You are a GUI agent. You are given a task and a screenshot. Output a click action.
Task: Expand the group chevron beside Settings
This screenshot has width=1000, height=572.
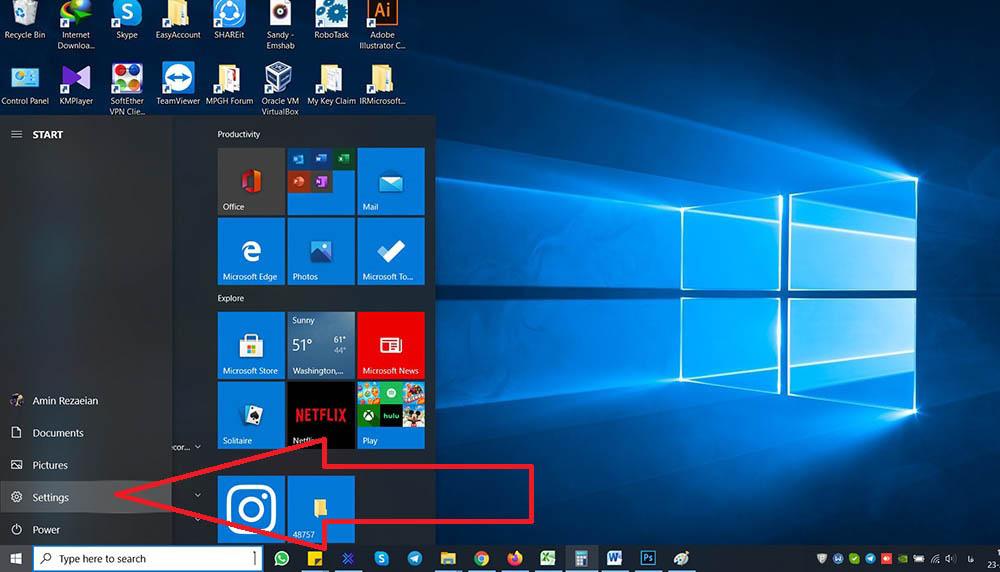(198, 495)
